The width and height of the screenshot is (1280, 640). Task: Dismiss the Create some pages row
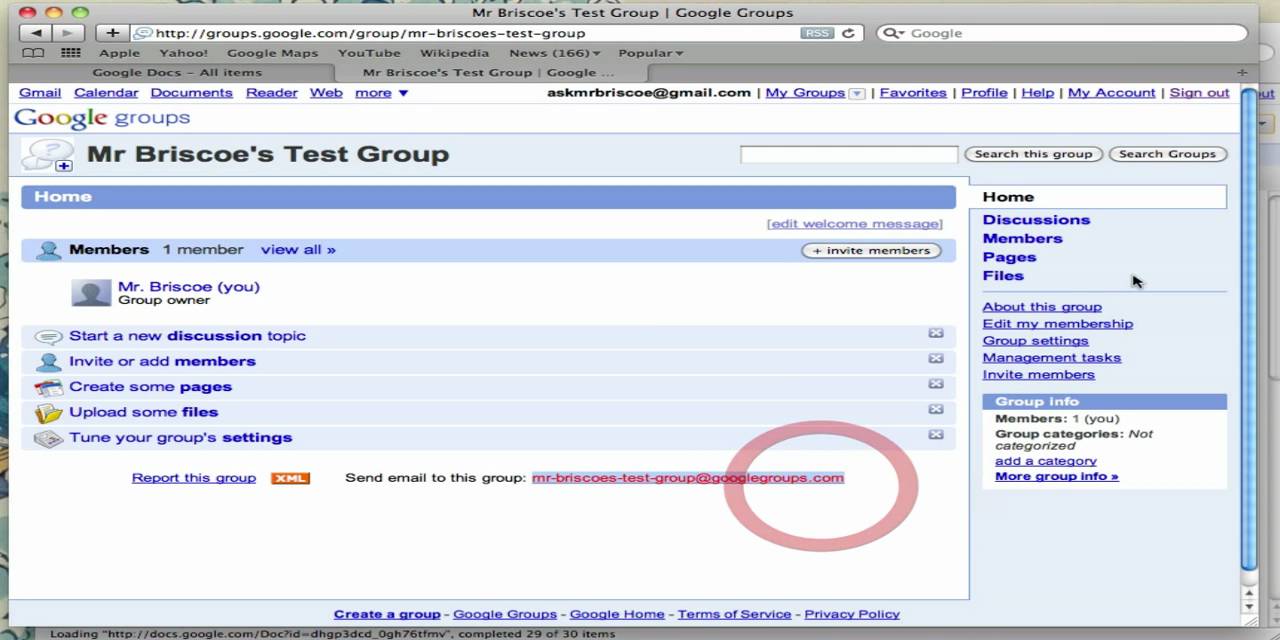(936, 384)
